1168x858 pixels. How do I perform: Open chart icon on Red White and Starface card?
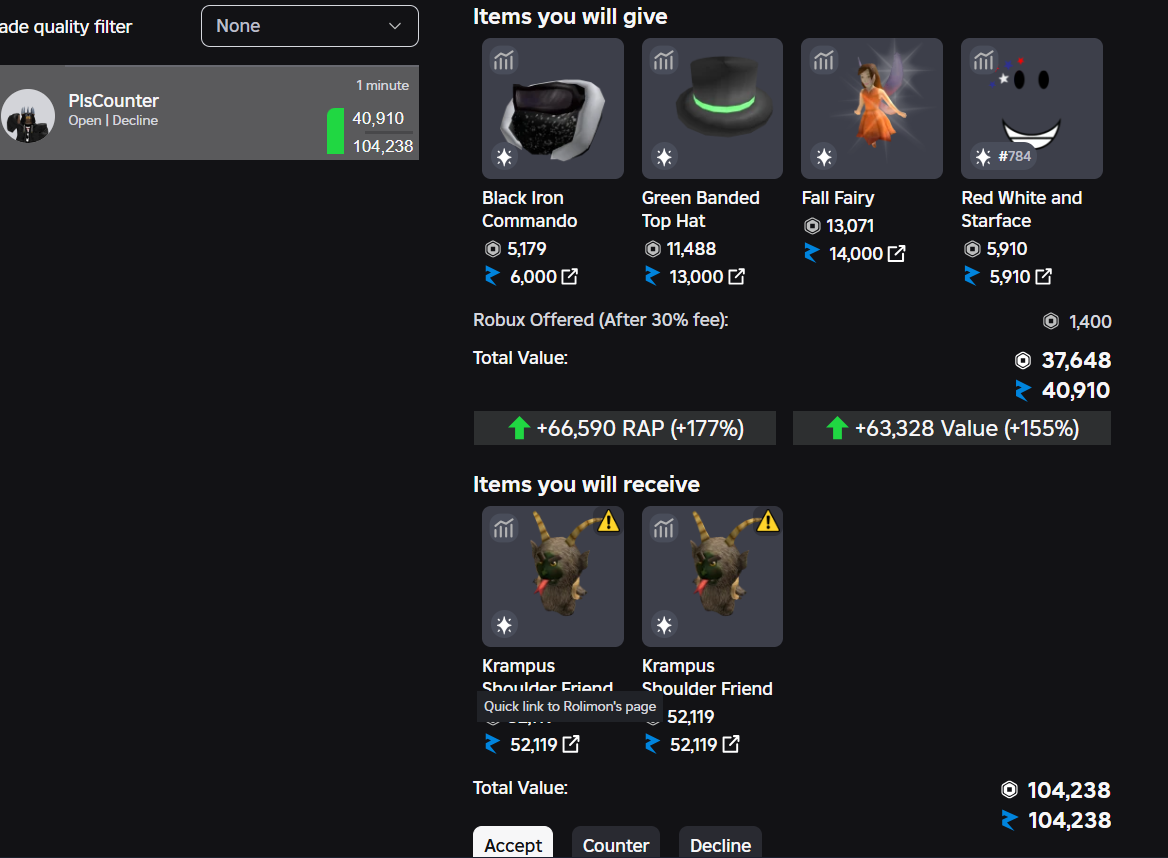tap(983, 60)
